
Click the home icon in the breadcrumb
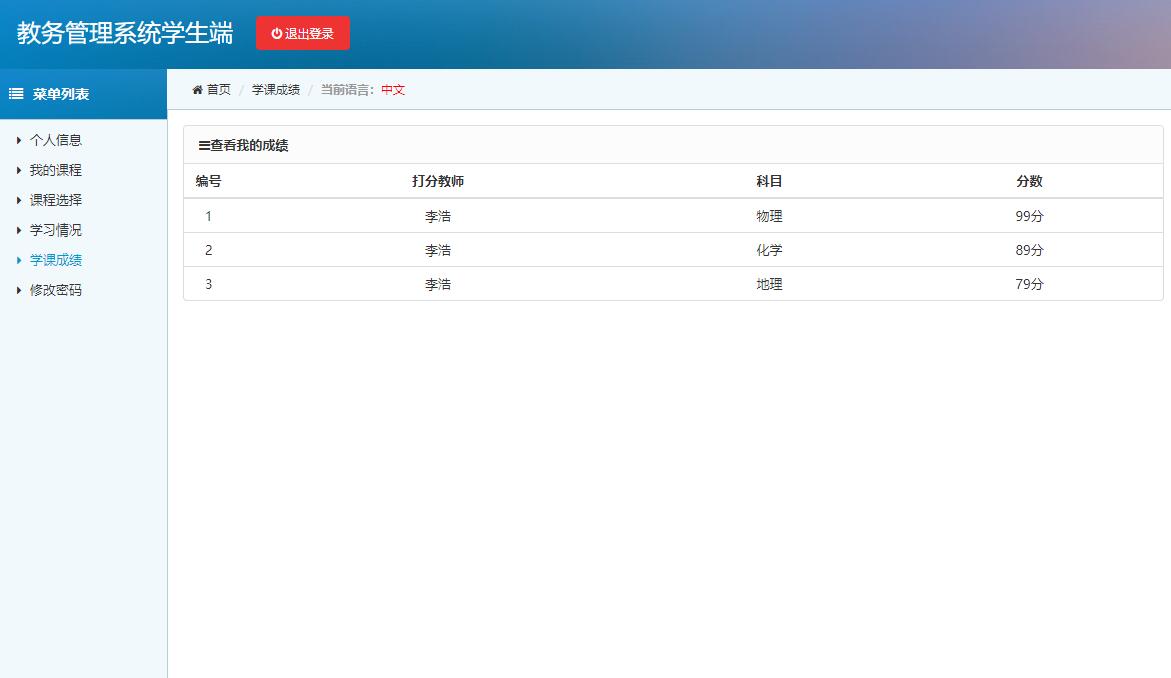click(198, 89)
